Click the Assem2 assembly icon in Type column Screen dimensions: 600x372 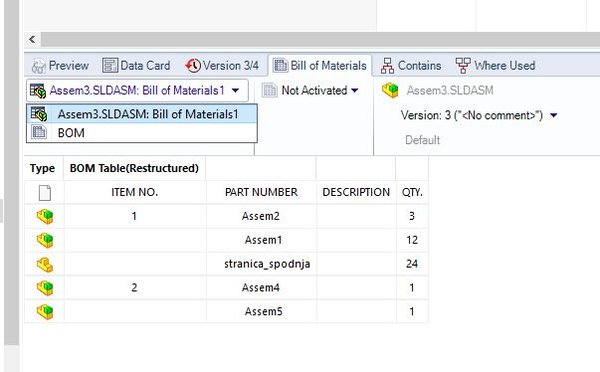(45, 216)
